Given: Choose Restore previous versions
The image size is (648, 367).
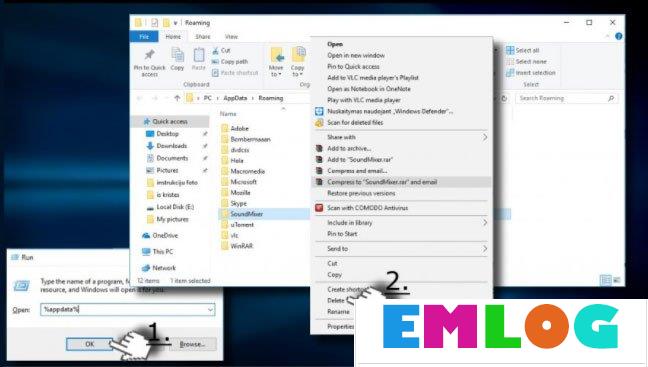Looking at the screenshot, I should pyautogui.click(x=361, y=193).
